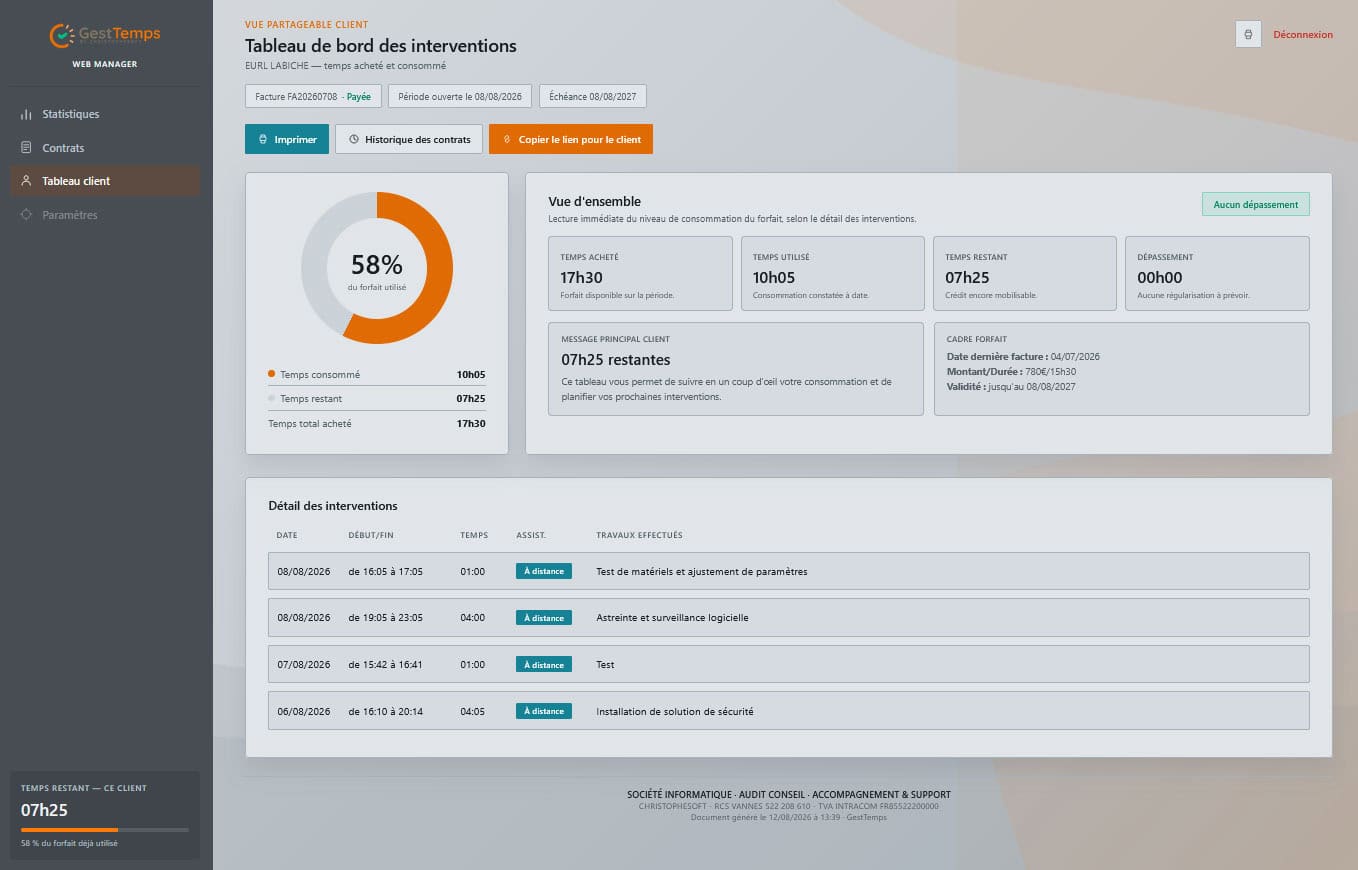Click the date 06/08/2026 cell
The image size is (1358, 870).
click(x=304, y=712)
